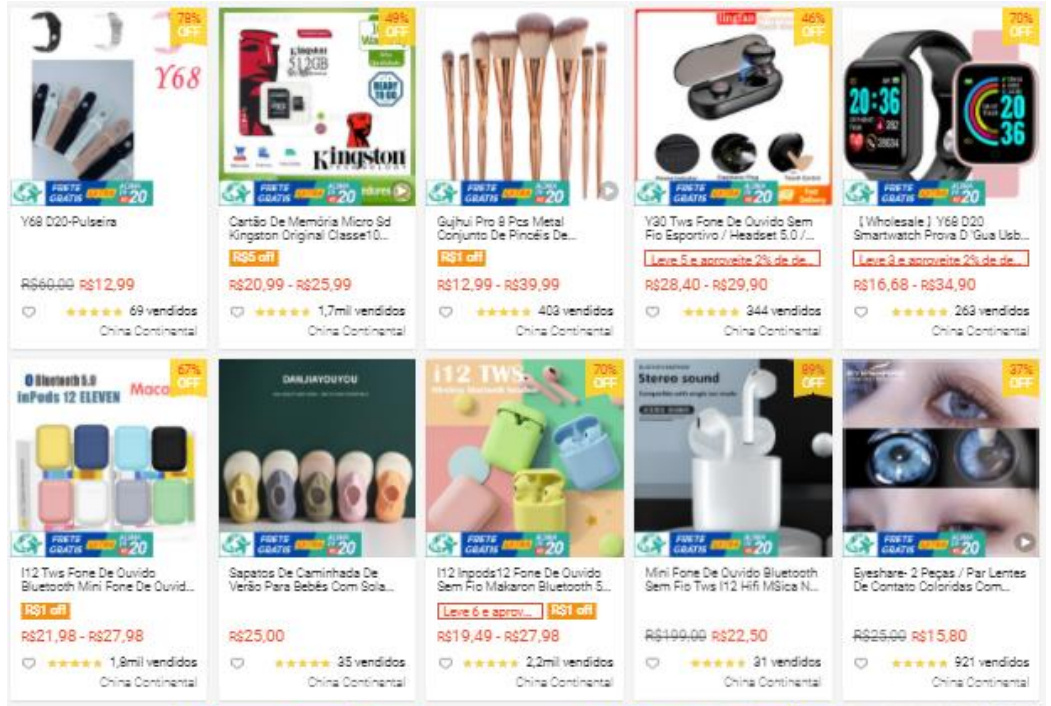Click the R$5 off coupon tag
This screenshot has height=706, width=1051.
click(x=253, y=257)
